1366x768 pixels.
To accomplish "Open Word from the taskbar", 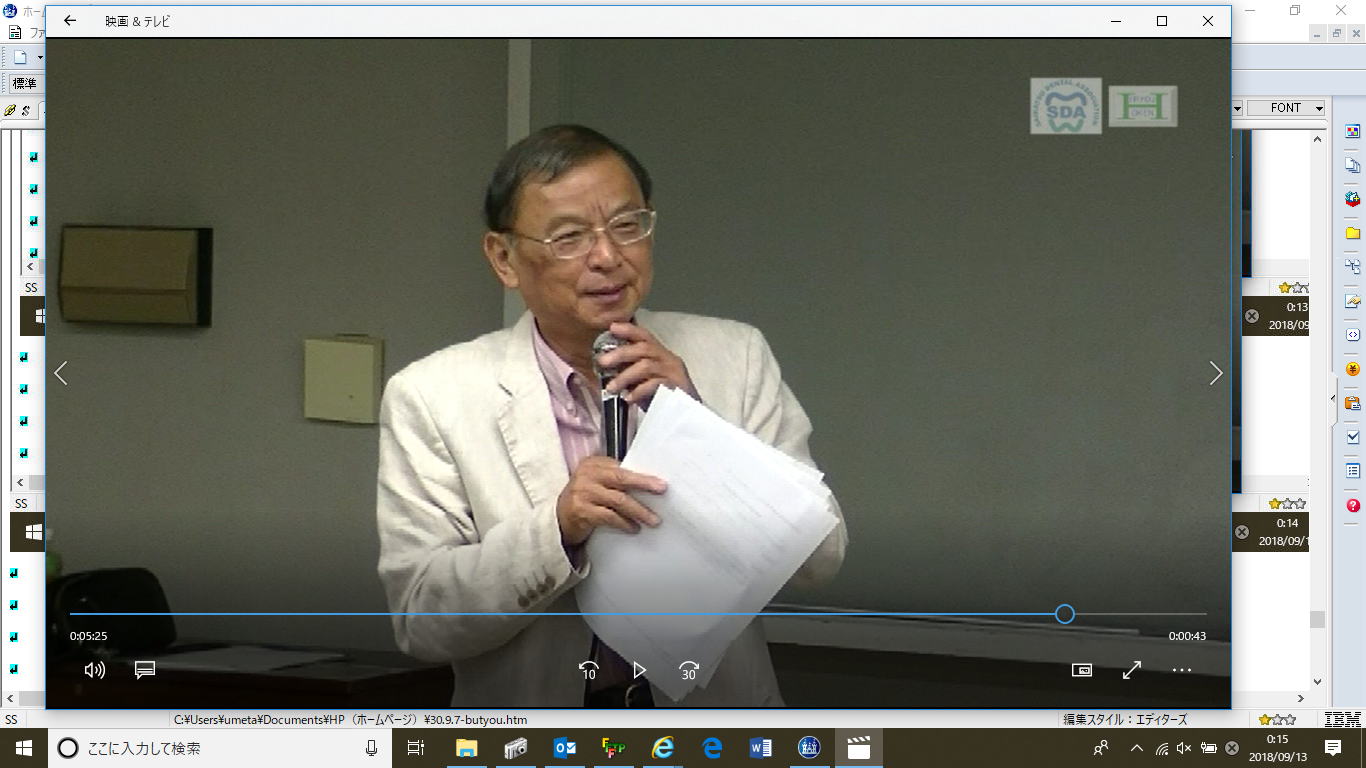I will coord(760,748).
